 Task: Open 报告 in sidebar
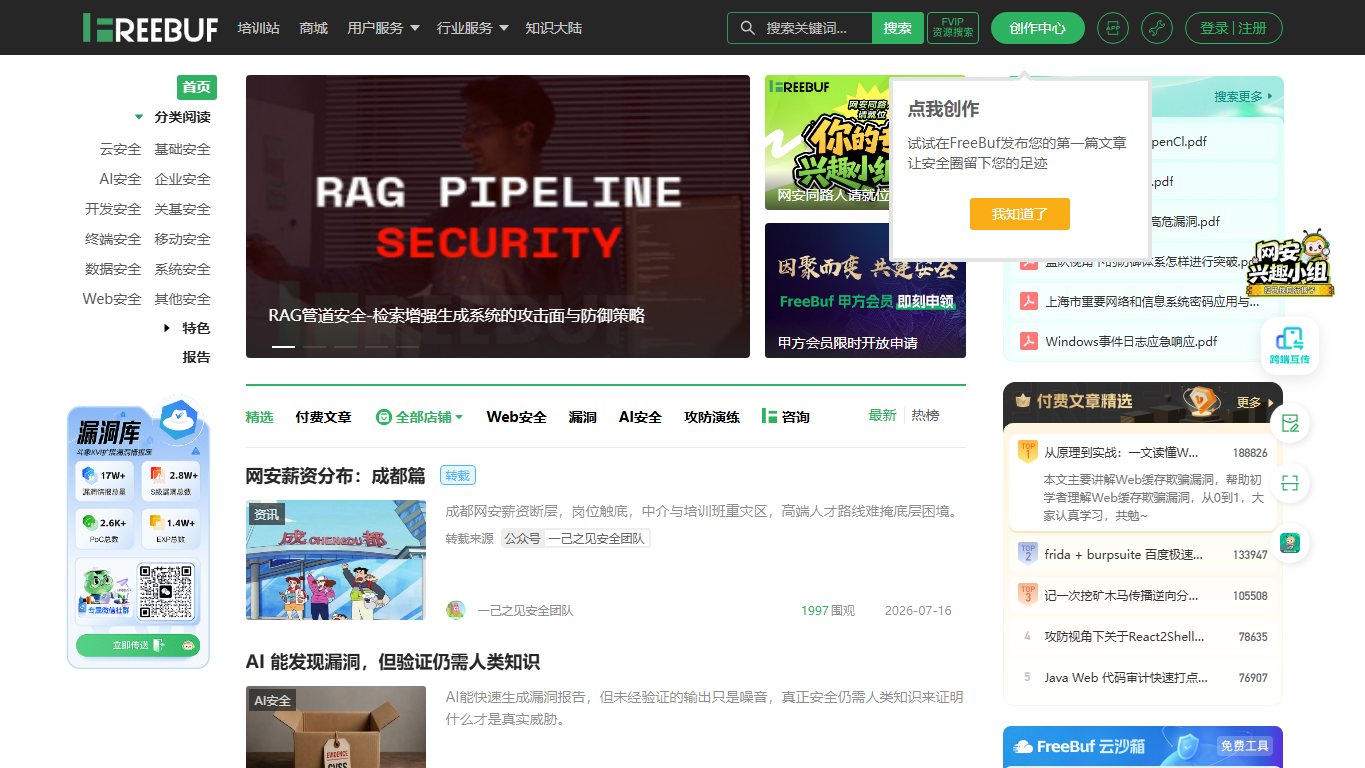click(x=197, y=357)
